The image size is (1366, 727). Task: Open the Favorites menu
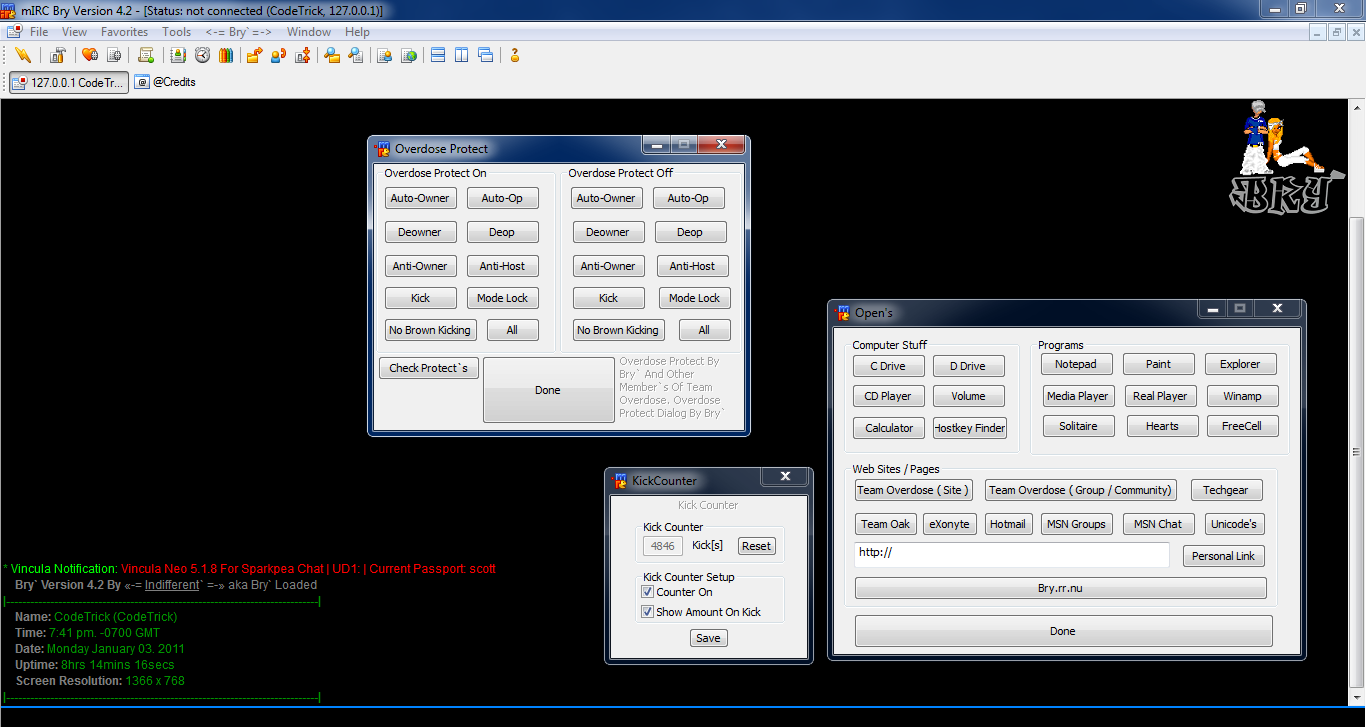[124, 32]
